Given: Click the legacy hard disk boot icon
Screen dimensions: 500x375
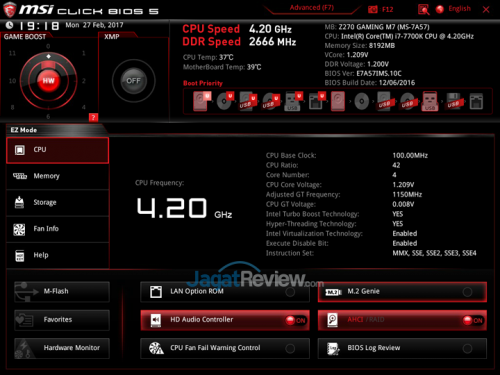Looking at the screenshot, I should coord(338,101).
